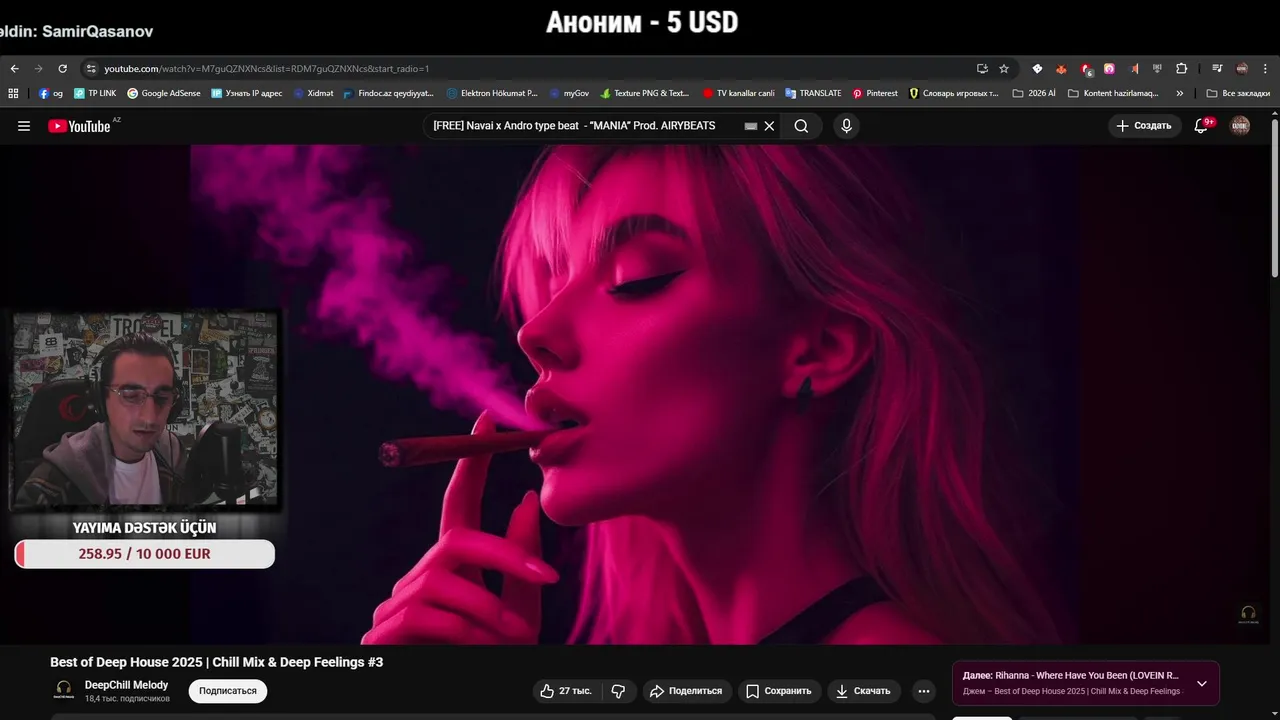Expand the Далее playlist panel chevron
This screenshot has width=1280, height=720.
1202,684
